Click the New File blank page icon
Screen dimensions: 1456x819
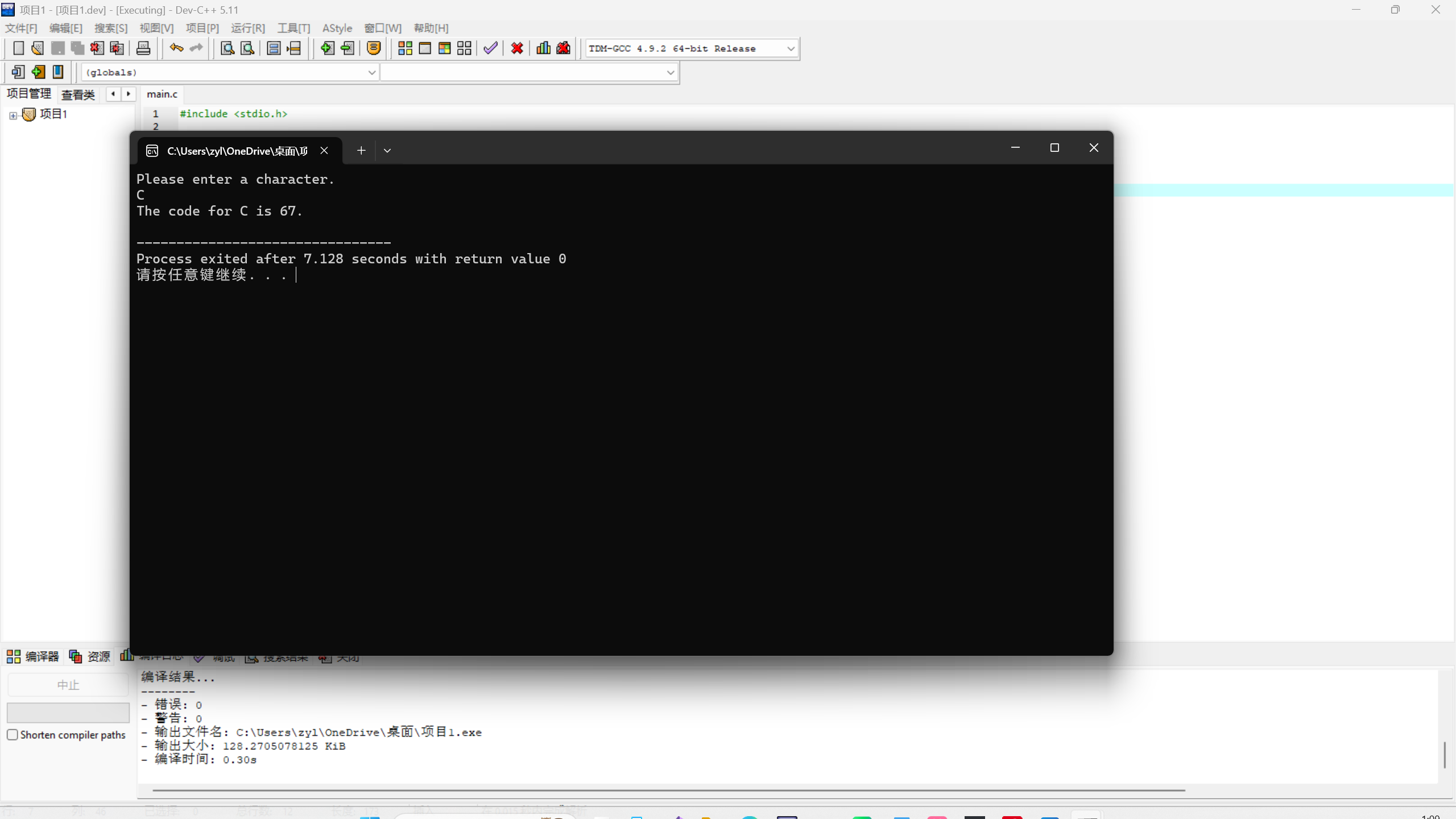[x=18, y=48]
